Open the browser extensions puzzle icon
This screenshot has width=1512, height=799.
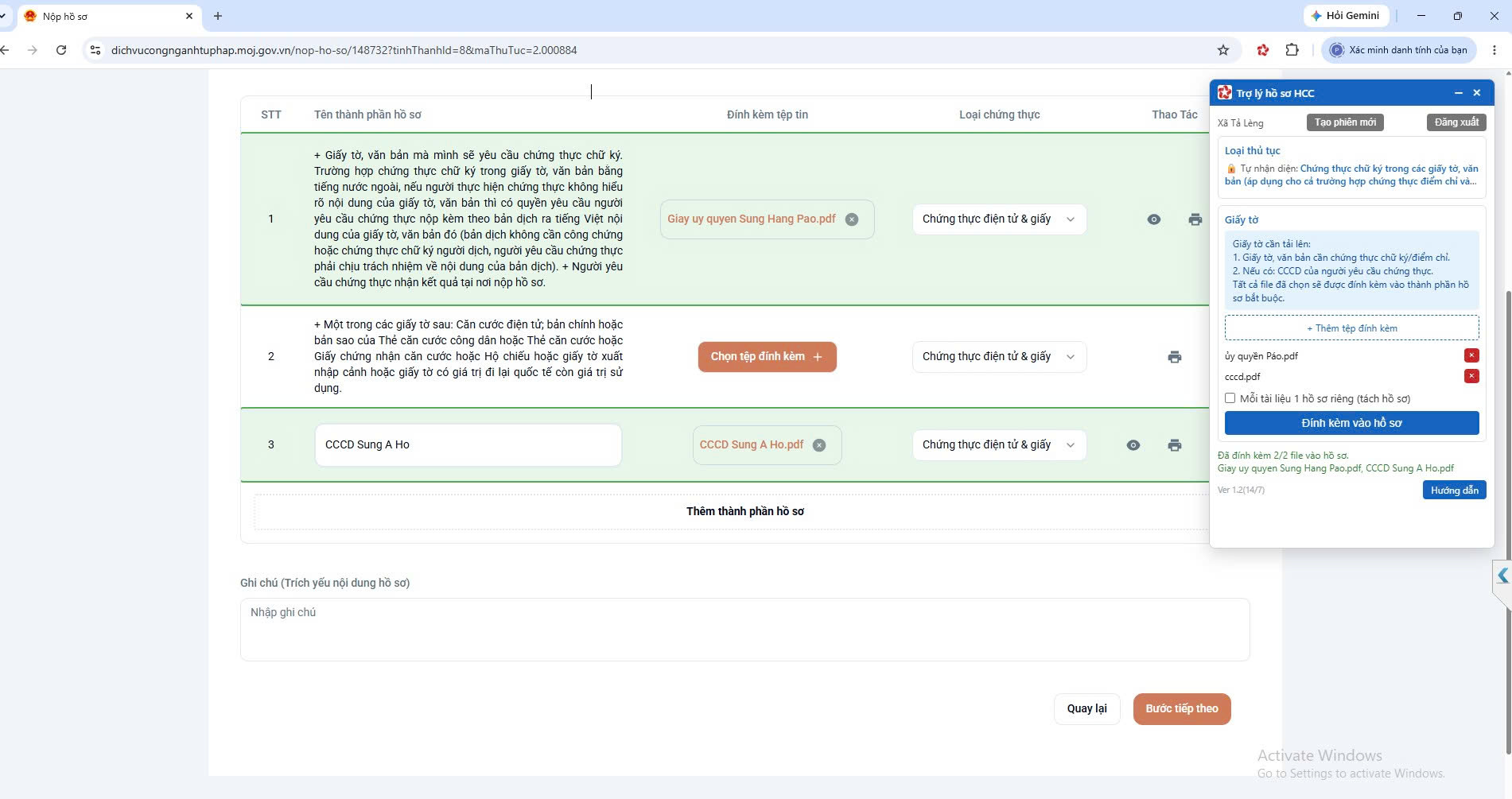tap(1292, 50)
